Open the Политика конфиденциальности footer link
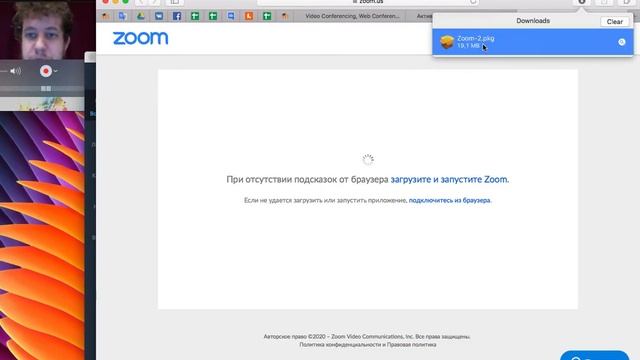This screenshot has height=360, width=640. tap(339, 344)
